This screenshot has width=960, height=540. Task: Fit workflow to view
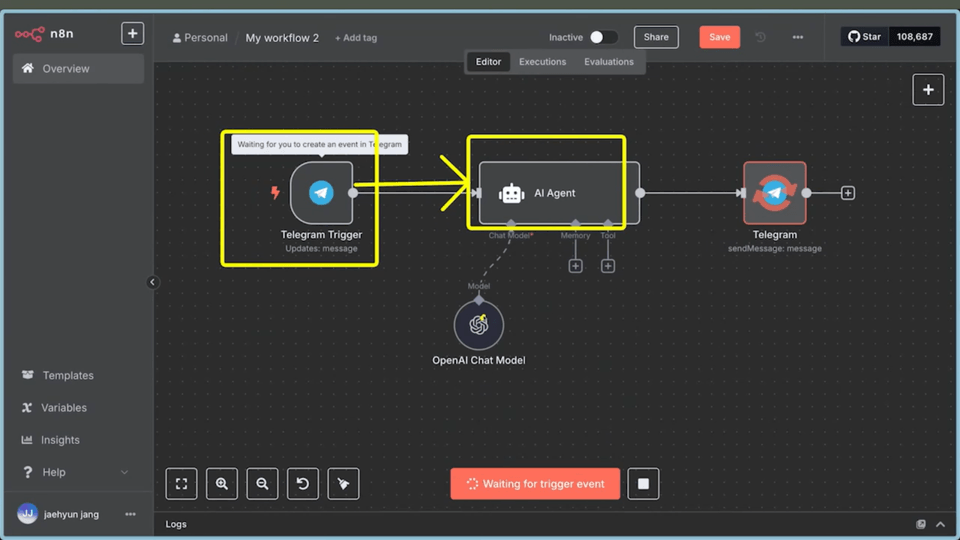181,484
